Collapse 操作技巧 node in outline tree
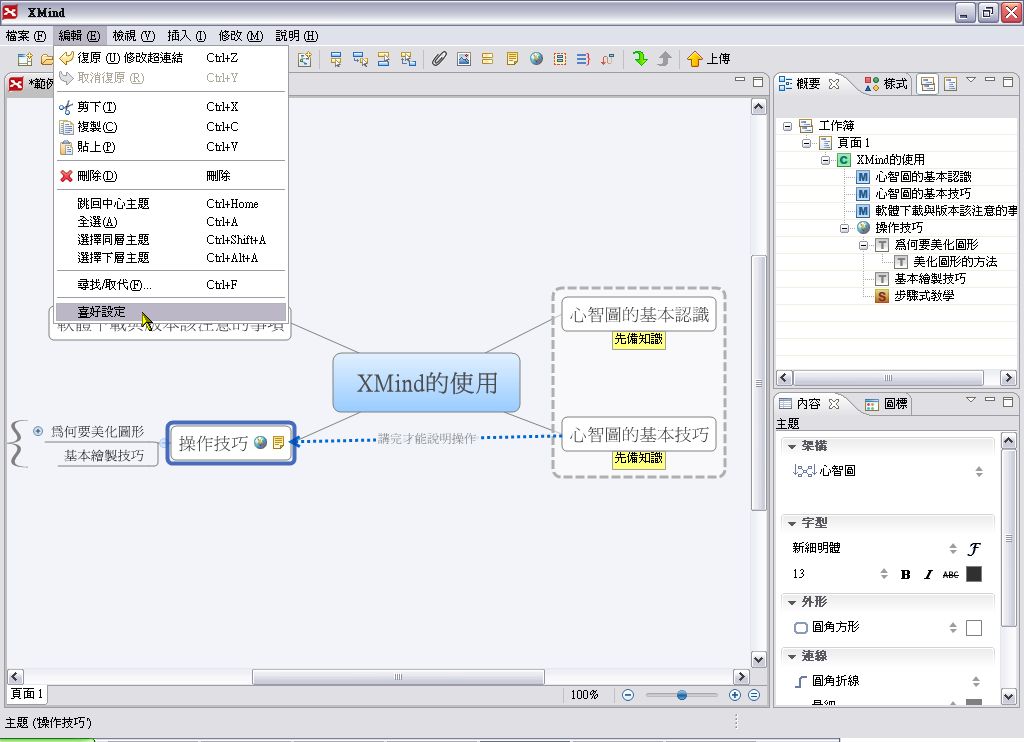 coord(844,228)
